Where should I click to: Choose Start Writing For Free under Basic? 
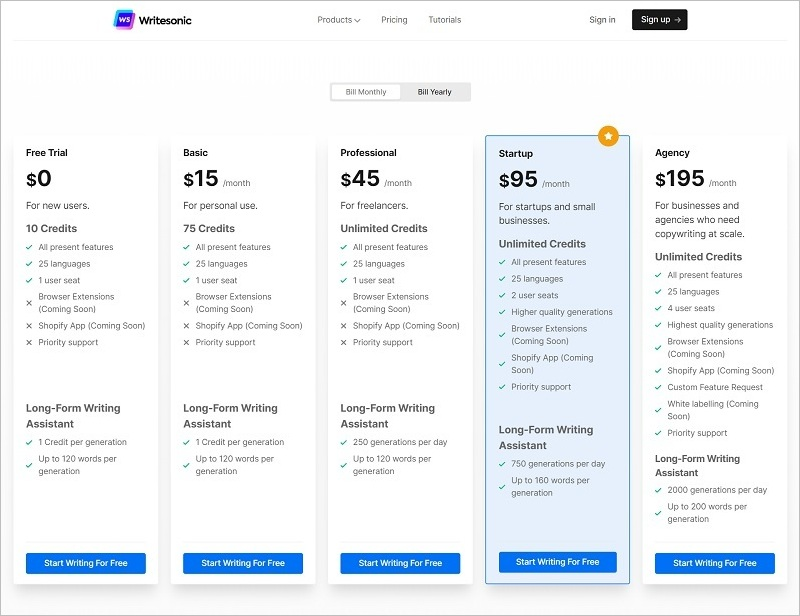pos(243,563)
